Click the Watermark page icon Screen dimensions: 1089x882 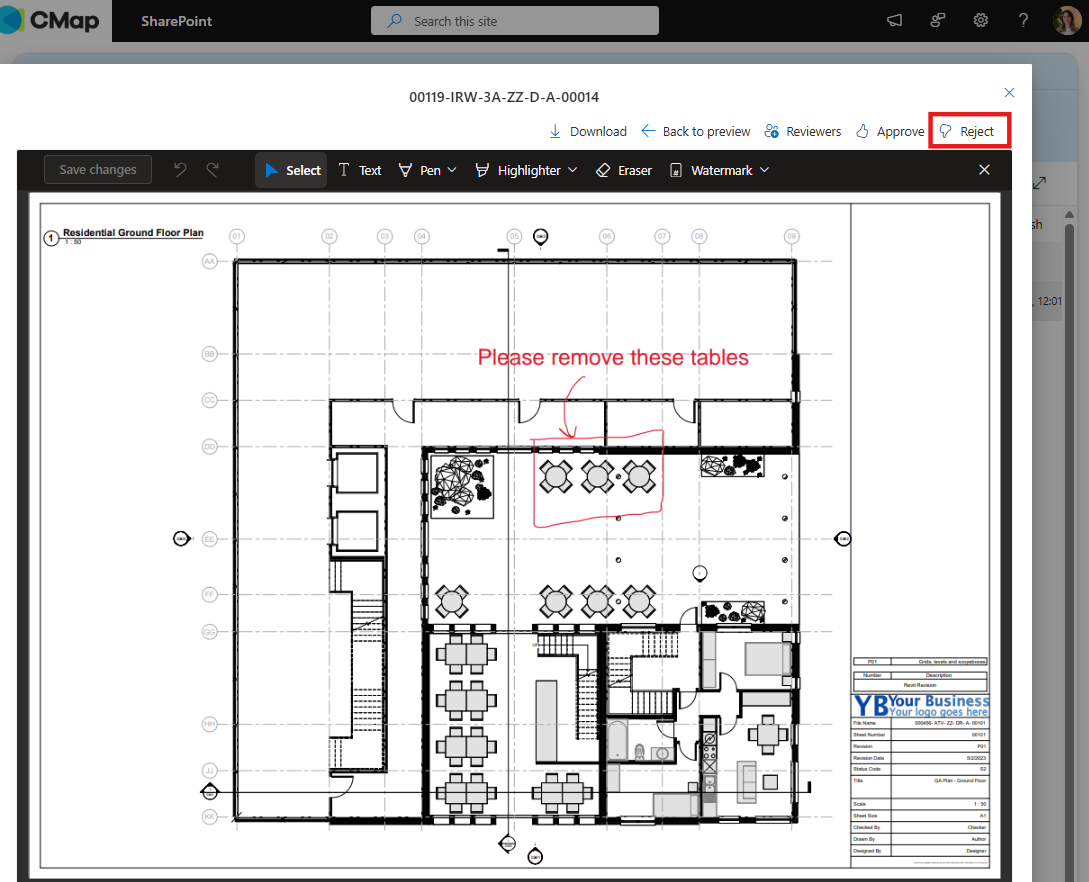(x=676, y=170)
